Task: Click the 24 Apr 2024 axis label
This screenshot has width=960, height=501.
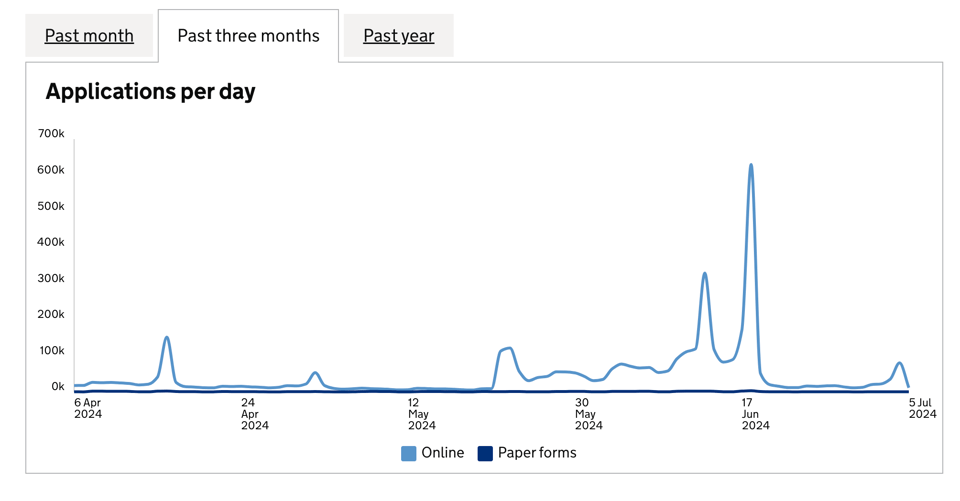Action: [x=255, y=414]
